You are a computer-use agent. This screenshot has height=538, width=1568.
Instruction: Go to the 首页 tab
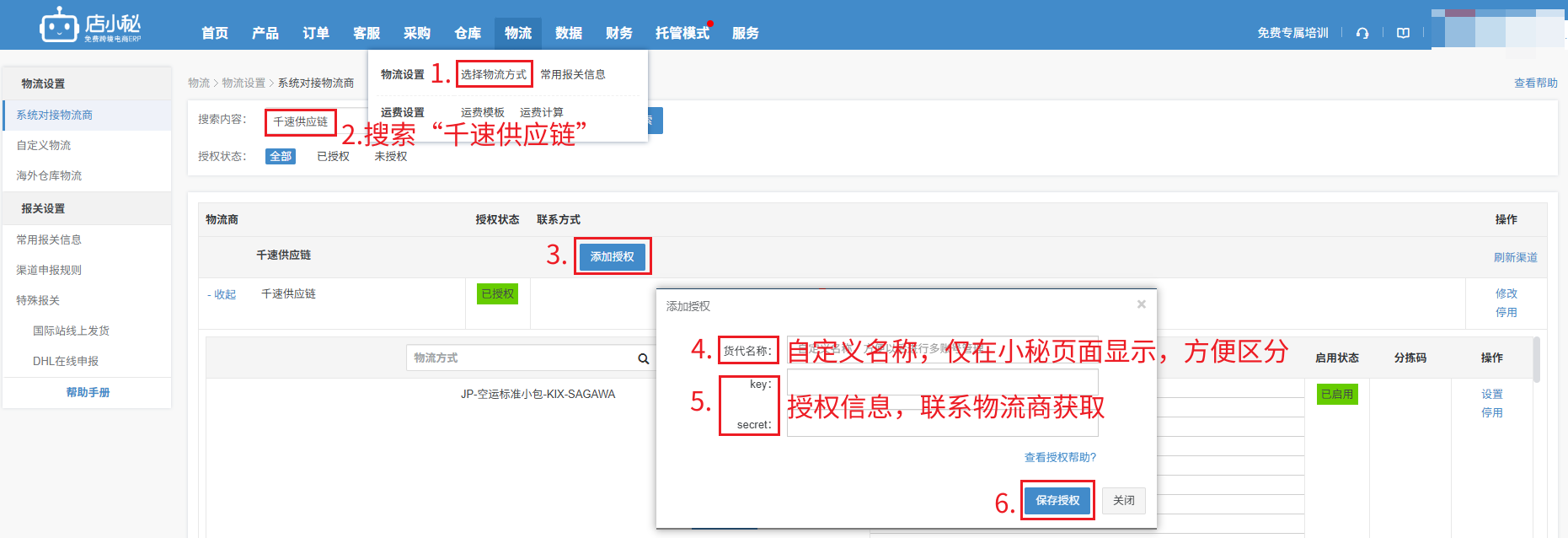pyautogui.click(x=215, y=33)
